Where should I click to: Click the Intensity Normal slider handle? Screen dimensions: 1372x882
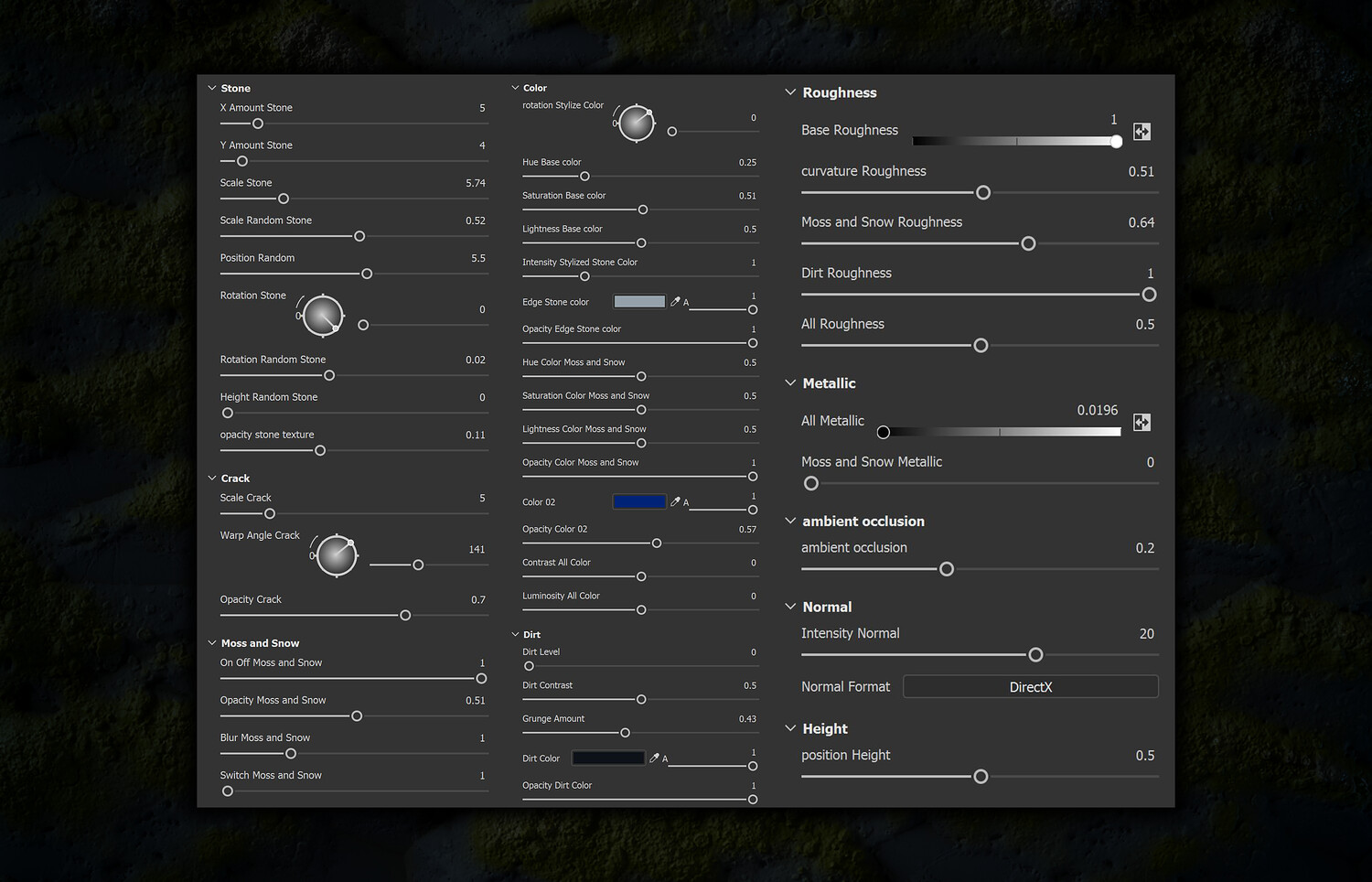pyautogui.click(x=1035, y=655)
